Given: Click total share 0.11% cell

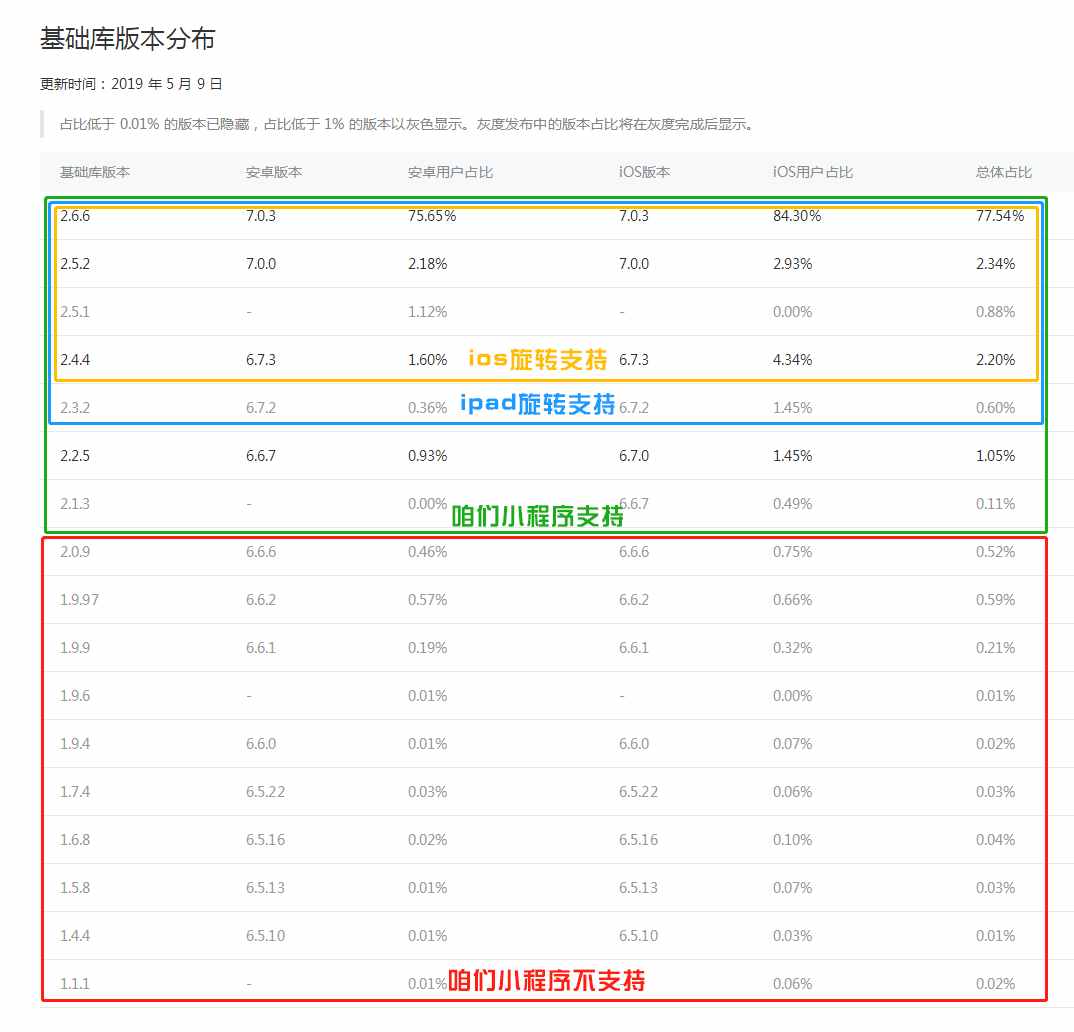Looking at the screenshot, I should coord(995,503).
